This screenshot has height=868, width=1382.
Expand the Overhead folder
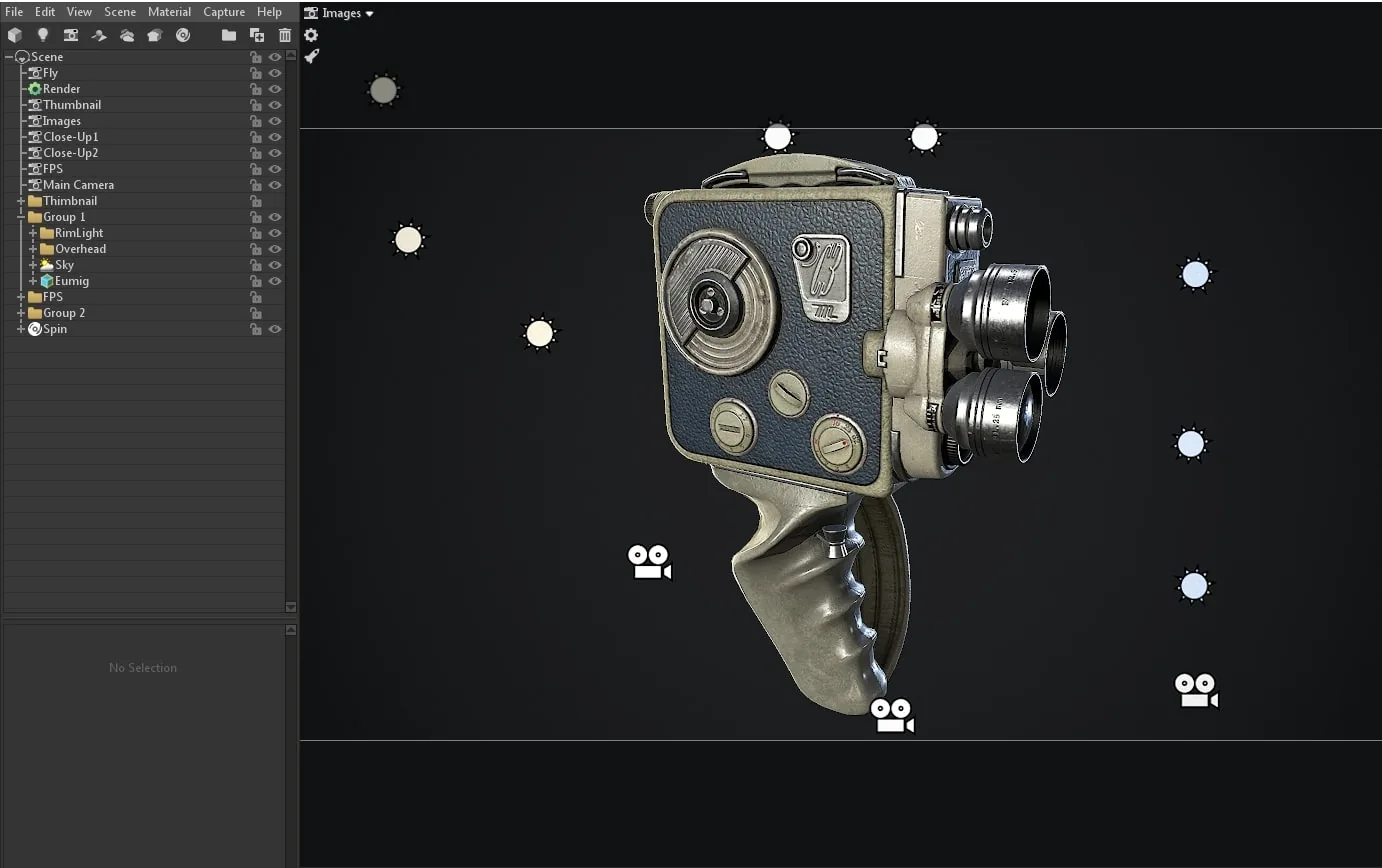33,249
